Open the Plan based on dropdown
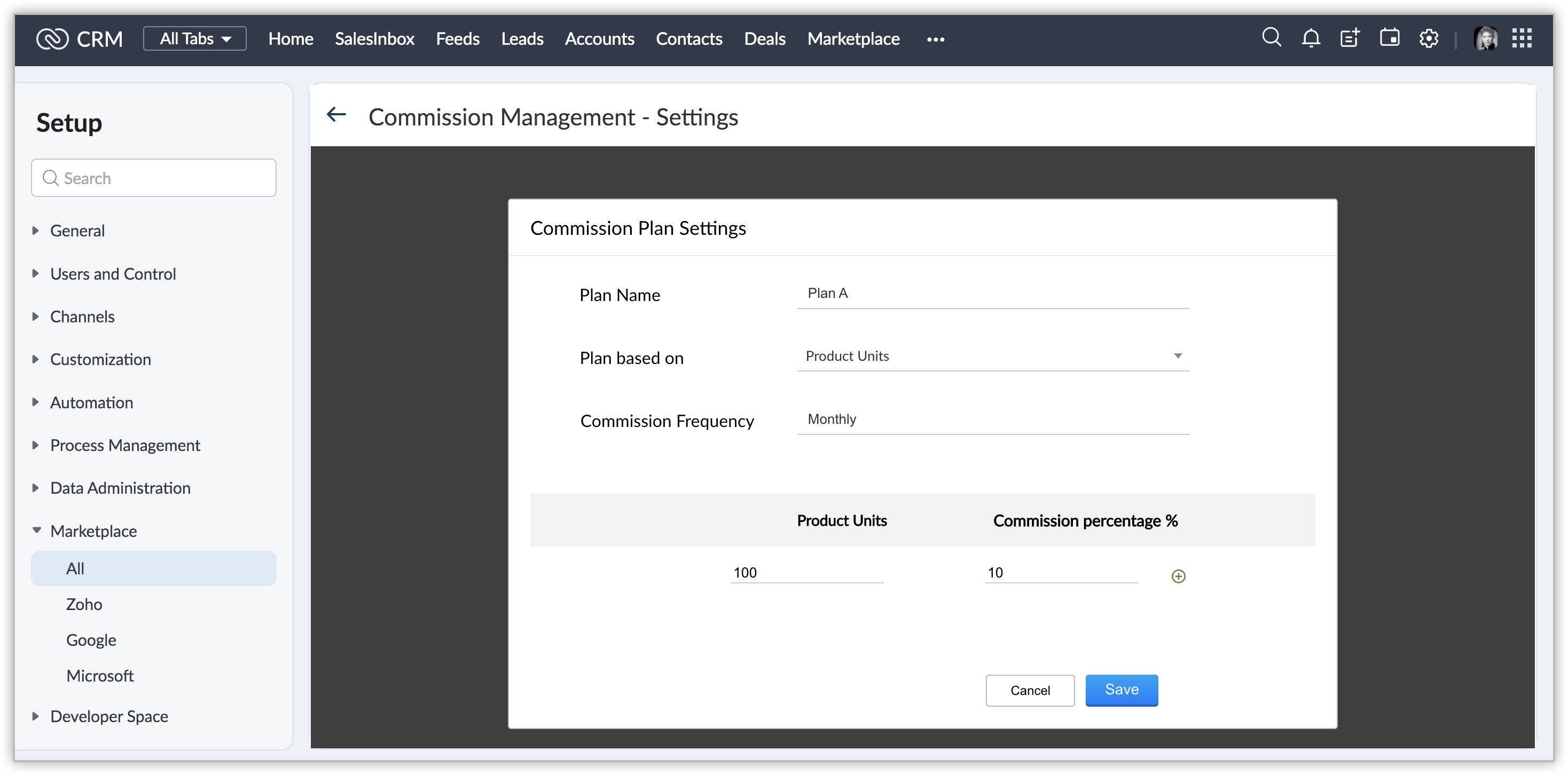 tap(993, 356)
